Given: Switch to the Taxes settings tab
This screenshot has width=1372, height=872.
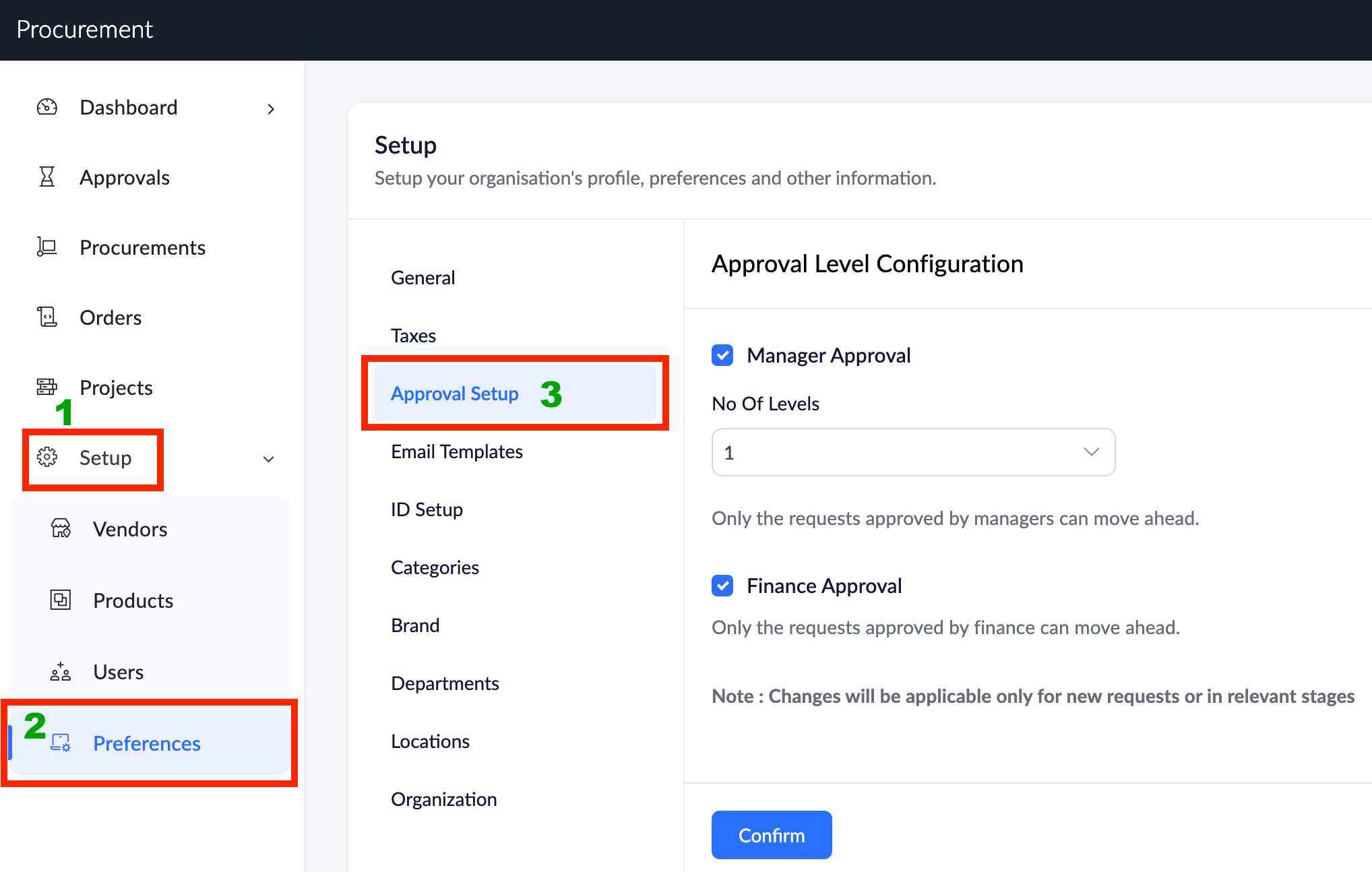Looking at the screenshot, I should click(413, 336).
